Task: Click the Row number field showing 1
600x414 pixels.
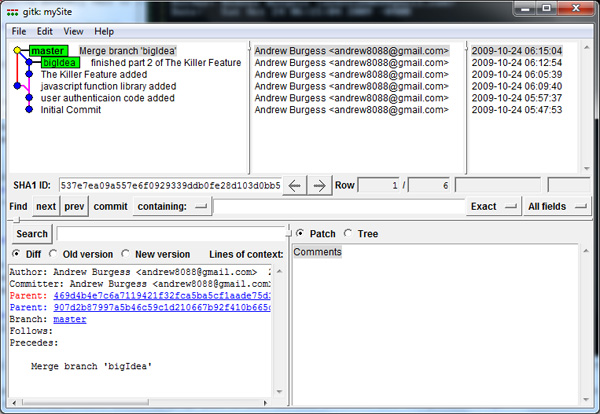Action: click(378, 186)
